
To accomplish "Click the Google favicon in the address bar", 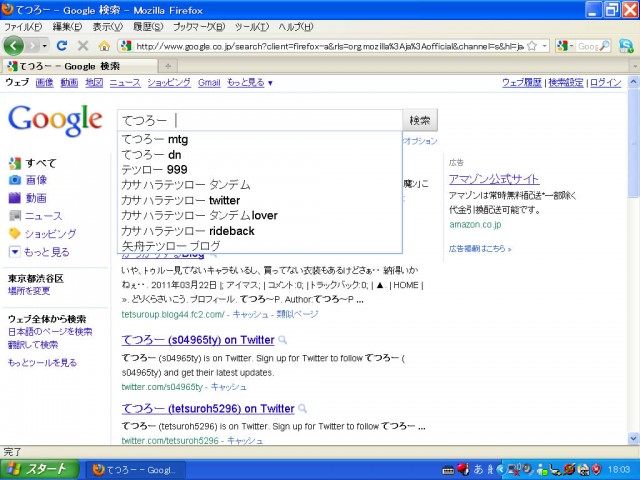I will 126,46.
